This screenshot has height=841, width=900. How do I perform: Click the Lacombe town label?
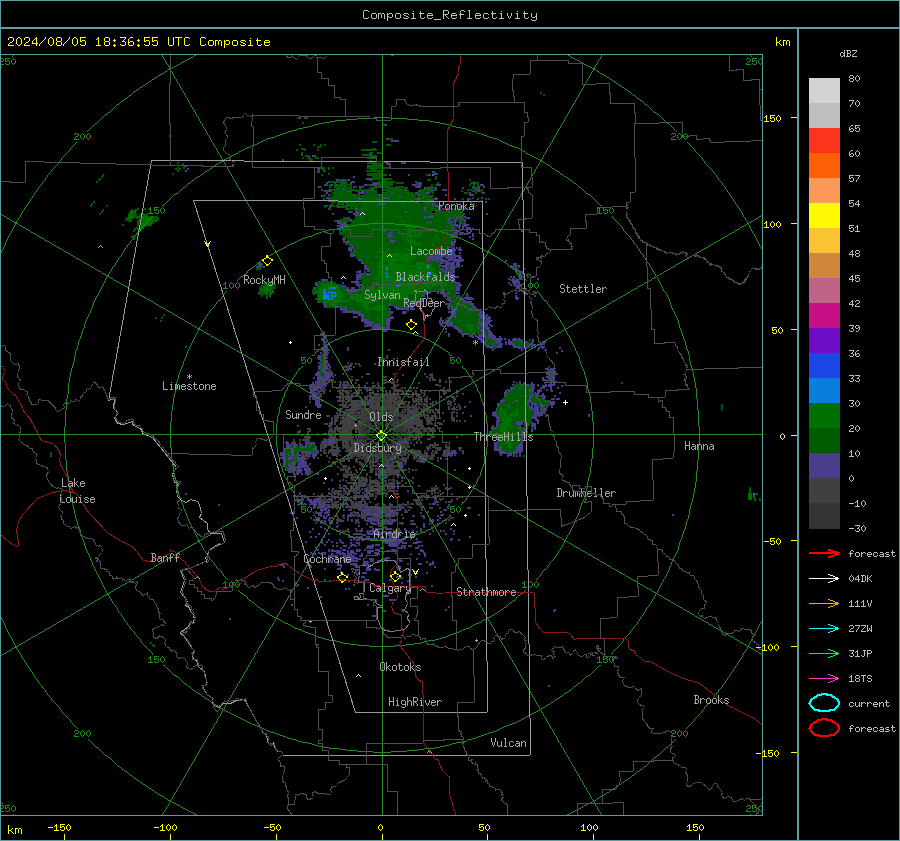click(x=431, y=251)
